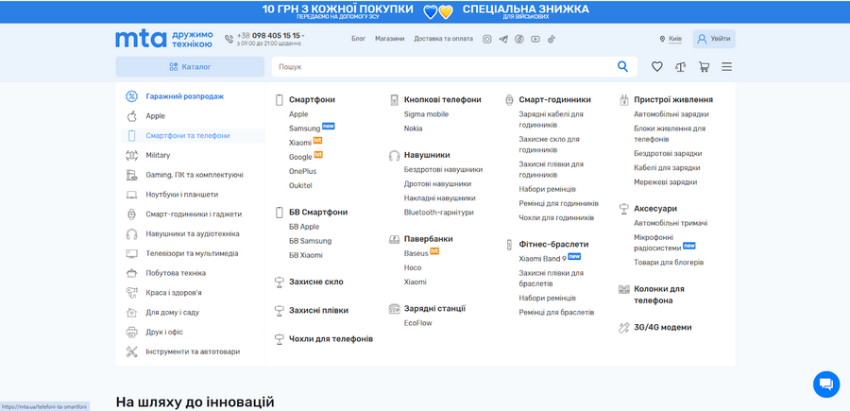
Task: Select Навушники та аудіотехніка category
Action: pos(192,234)
